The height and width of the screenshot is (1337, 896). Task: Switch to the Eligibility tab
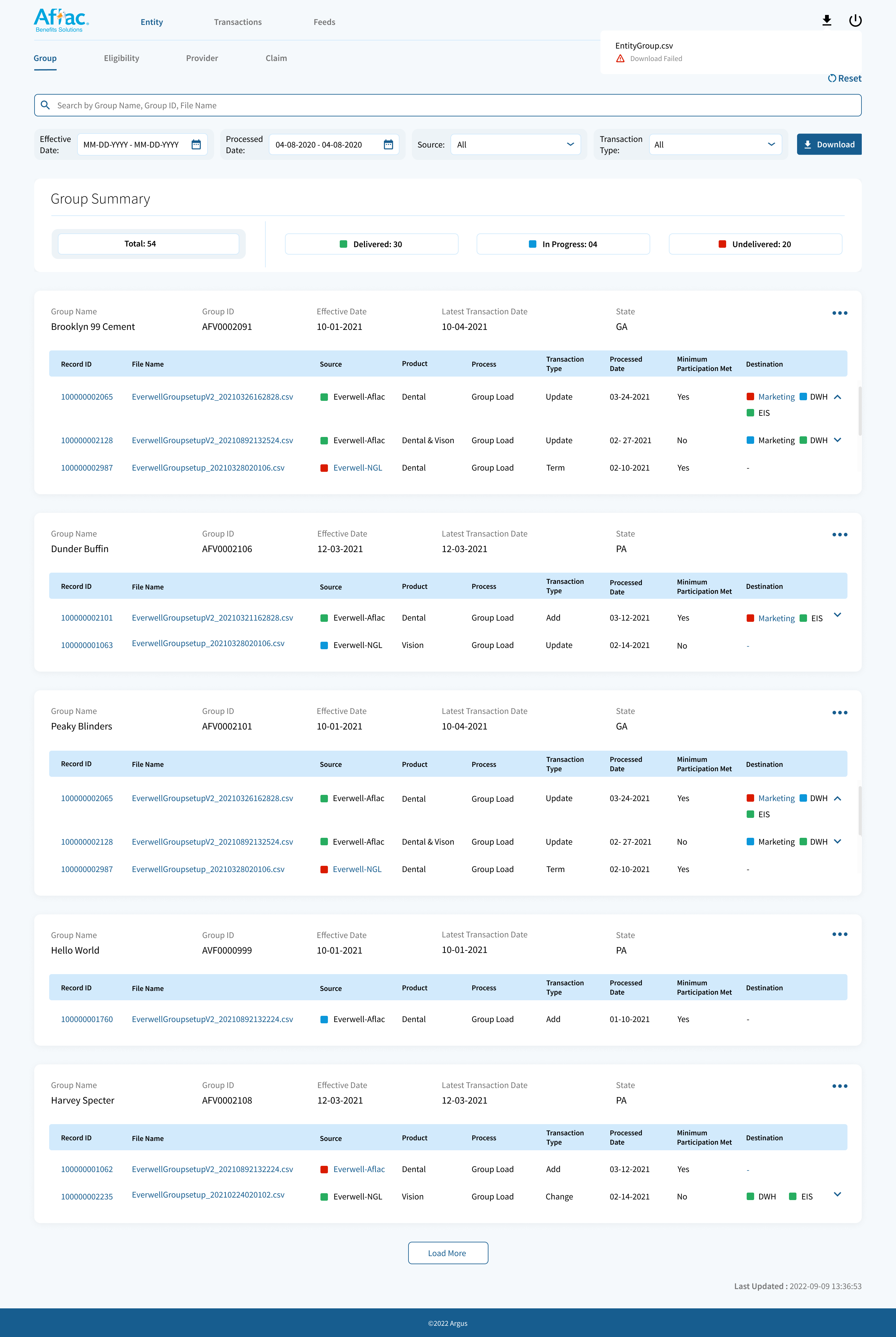click(121, 58)
